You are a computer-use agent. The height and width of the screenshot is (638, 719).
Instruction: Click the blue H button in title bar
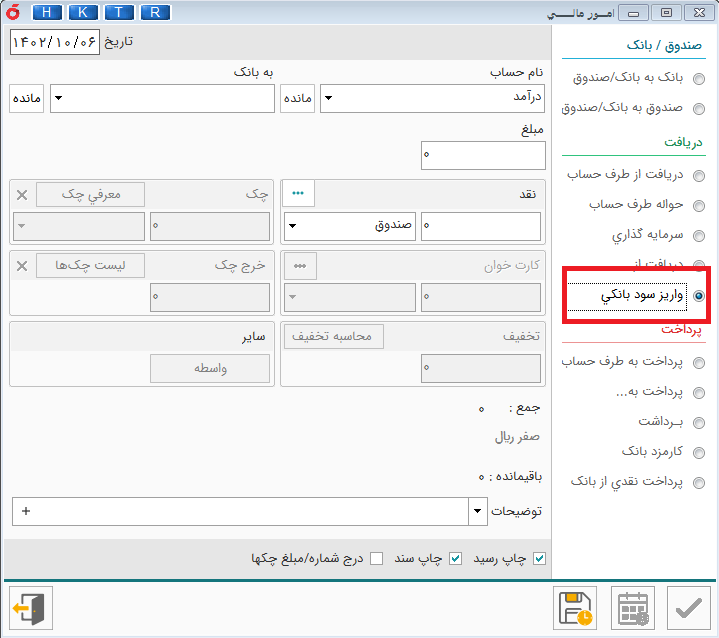pyautogui.click(x=47, y=12)
